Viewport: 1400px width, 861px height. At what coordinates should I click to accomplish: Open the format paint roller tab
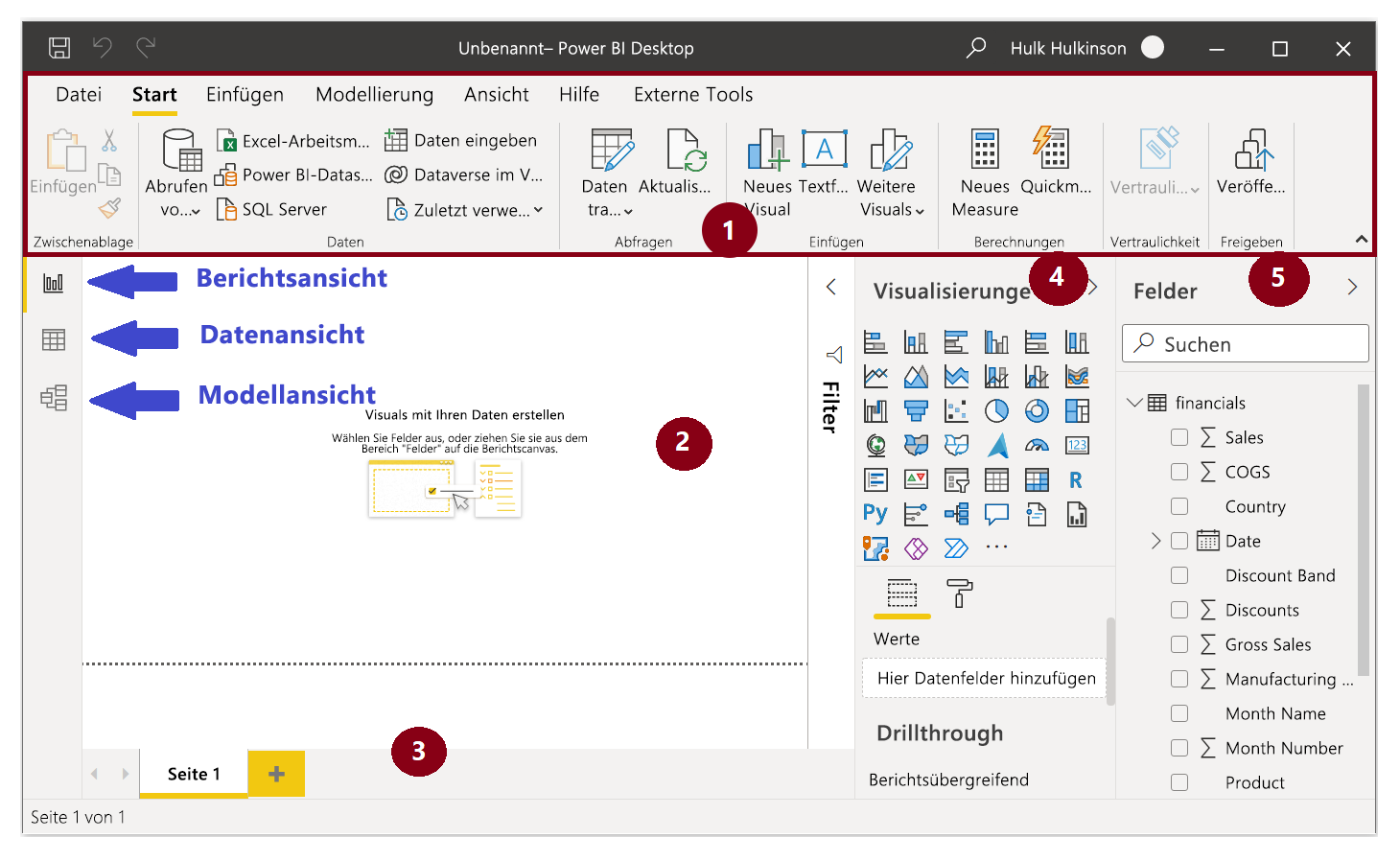[959, 593]
